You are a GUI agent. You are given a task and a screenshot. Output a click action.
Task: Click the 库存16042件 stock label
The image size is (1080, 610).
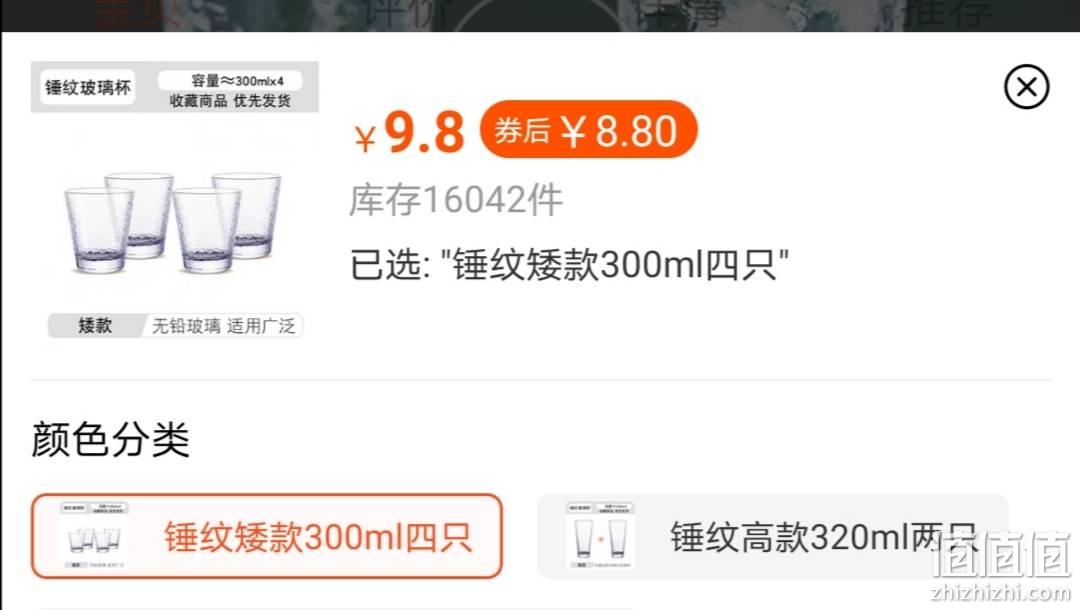[x=456, y=200]
